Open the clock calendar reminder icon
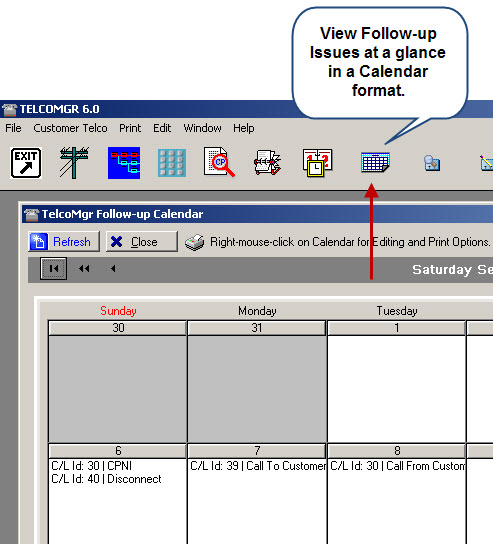This screenshot has width=493, height=544. (x=317, y=163)
